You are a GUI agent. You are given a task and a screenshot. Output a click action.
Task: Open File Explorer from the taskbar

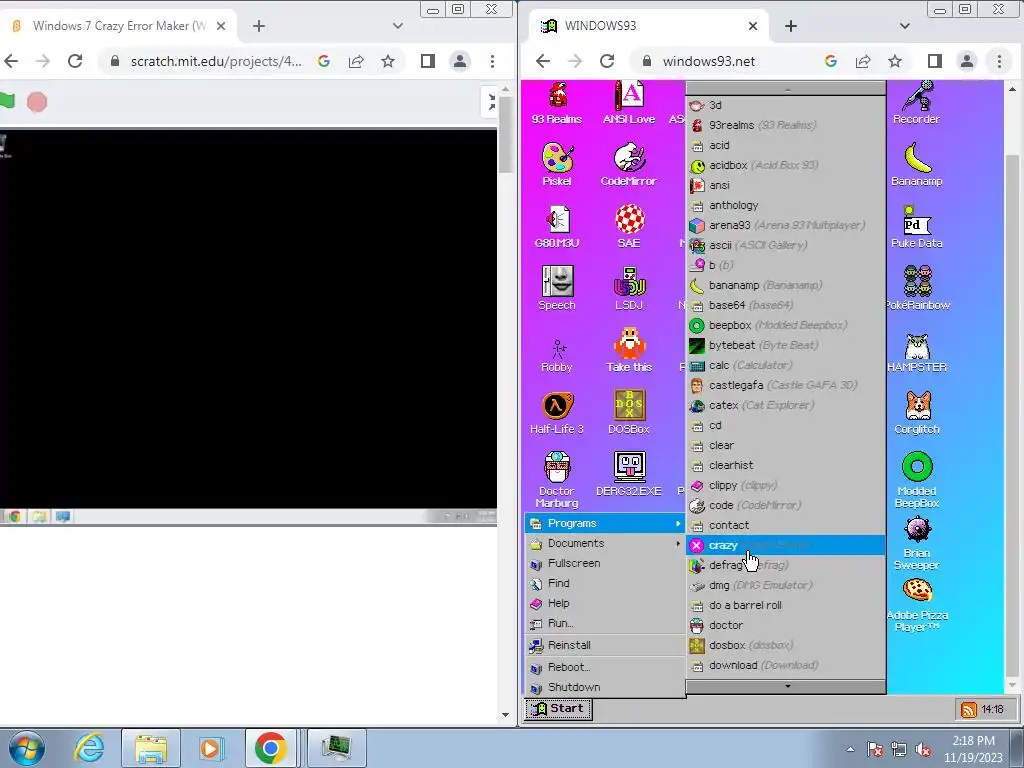pos(151,748)
